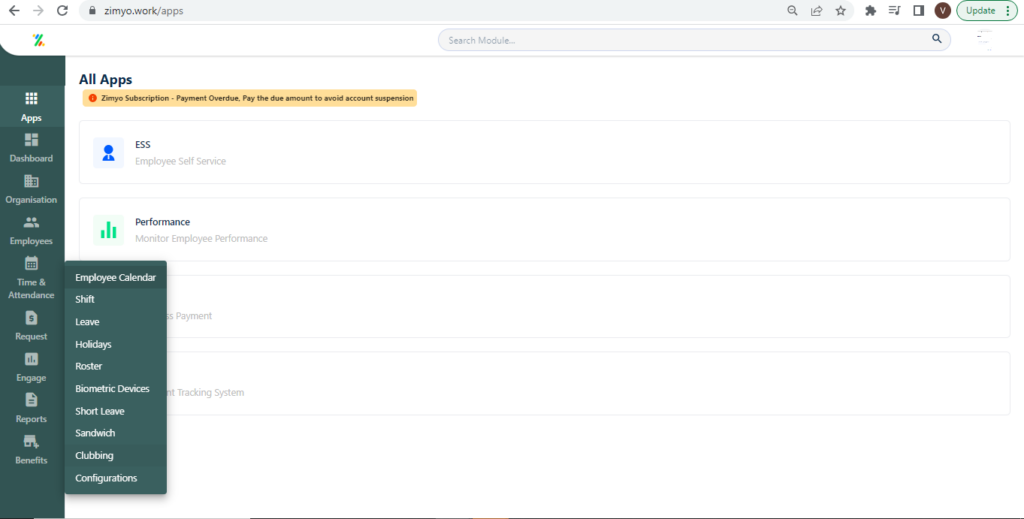Open the media control playlist icon
The width and height of the screenshot is (1024, 519).
pyautogui.click(x=894, y=10)
